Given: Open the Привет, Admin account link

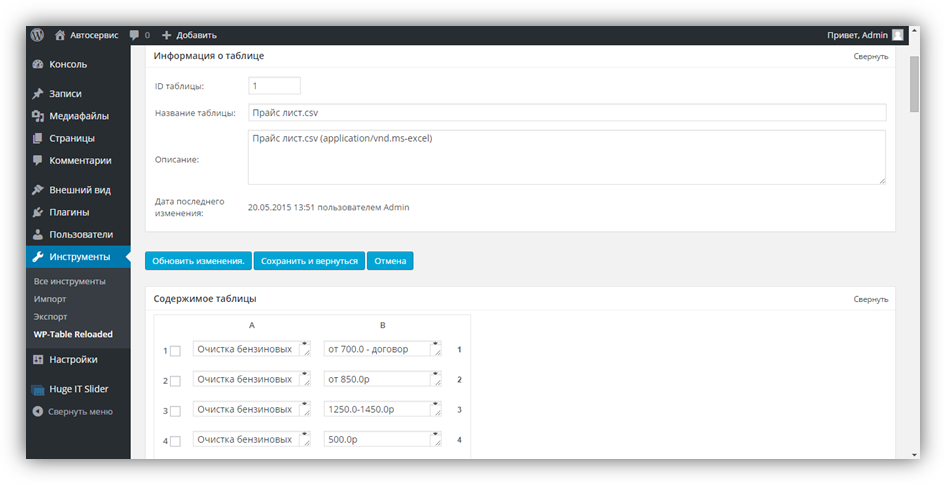Looking at the screenshot, I should pos(857,35).
